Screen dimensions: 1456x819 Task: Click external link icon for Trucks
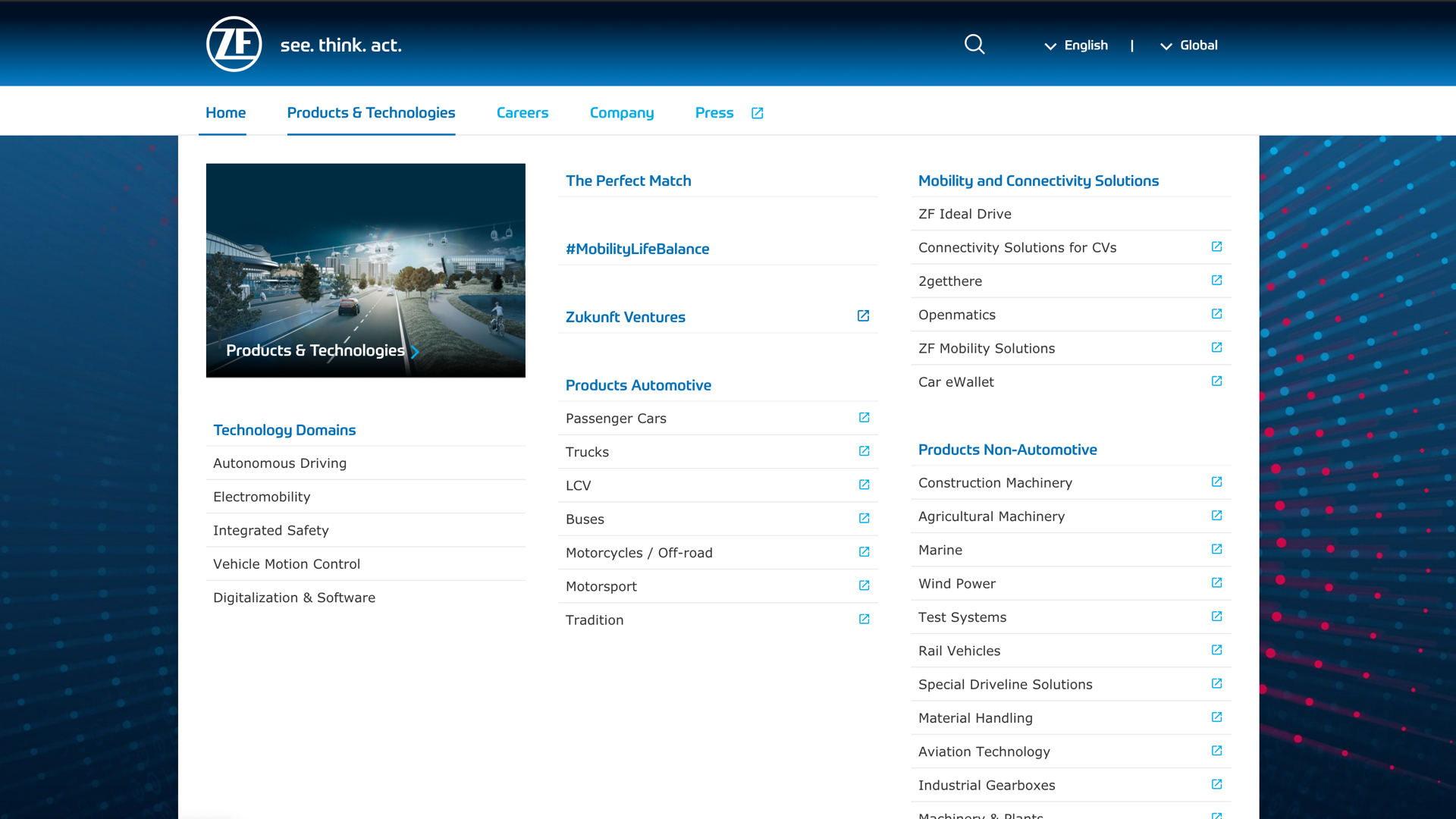pos(864,451)
